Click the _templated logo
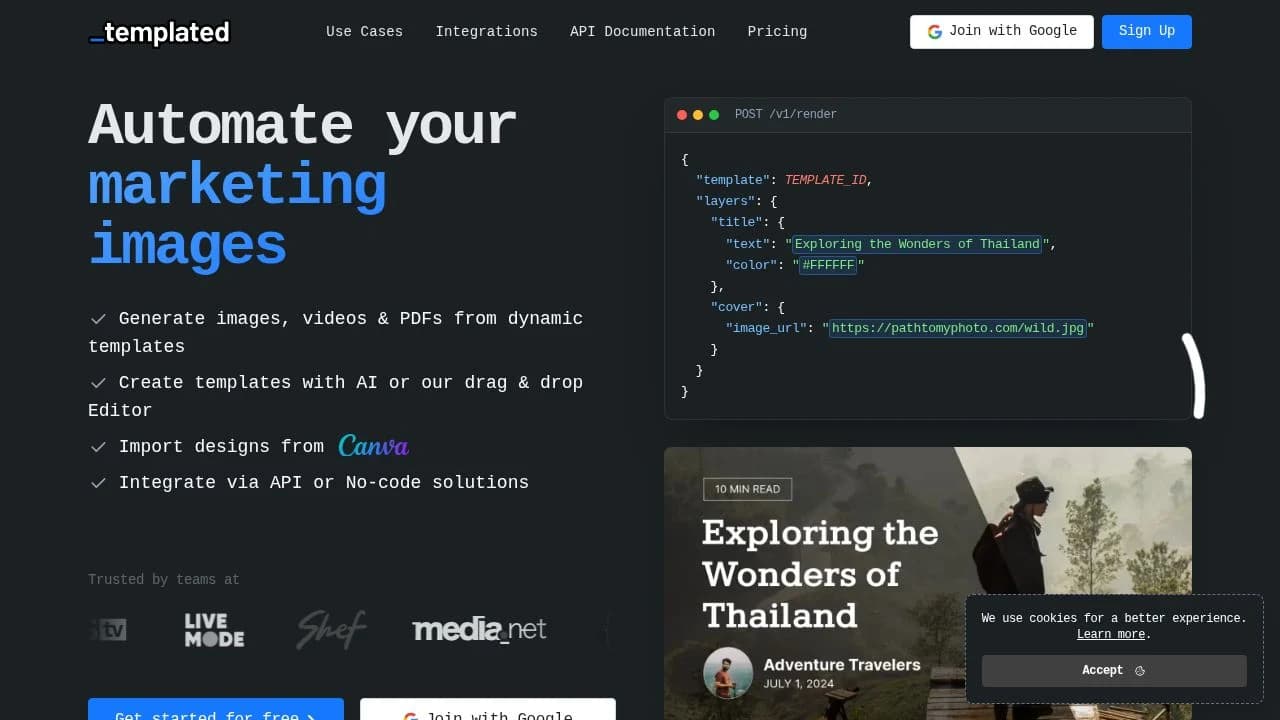The image size is (1280, 720). 159,32
